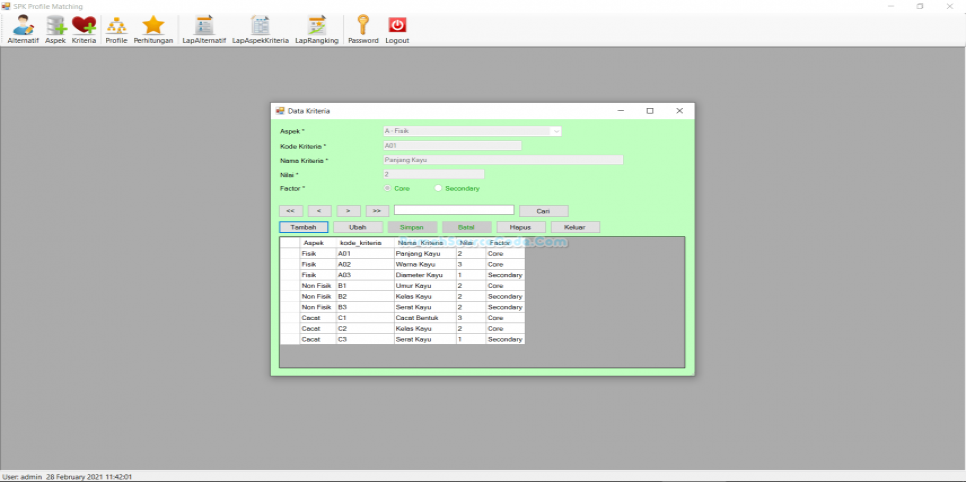Click the Simpan button

pos(412,227)
